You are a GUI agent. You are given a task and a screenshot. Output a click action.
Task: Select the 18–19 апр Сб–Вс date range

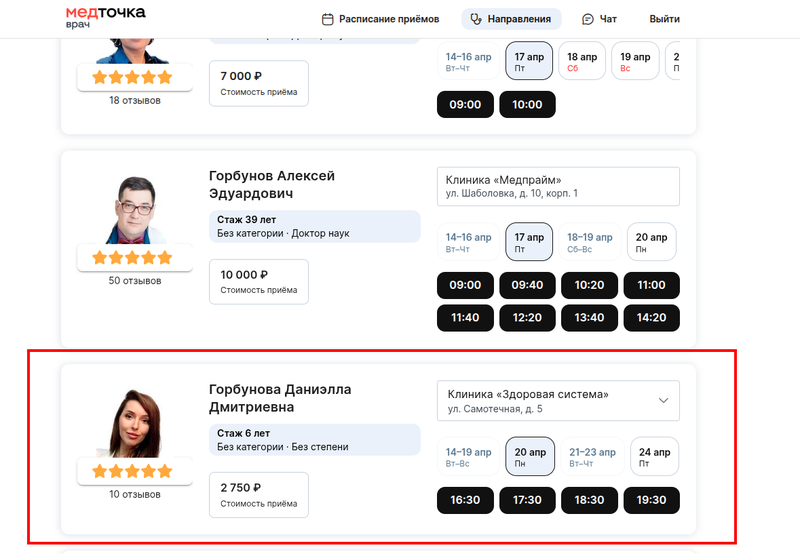pos(590,242)
